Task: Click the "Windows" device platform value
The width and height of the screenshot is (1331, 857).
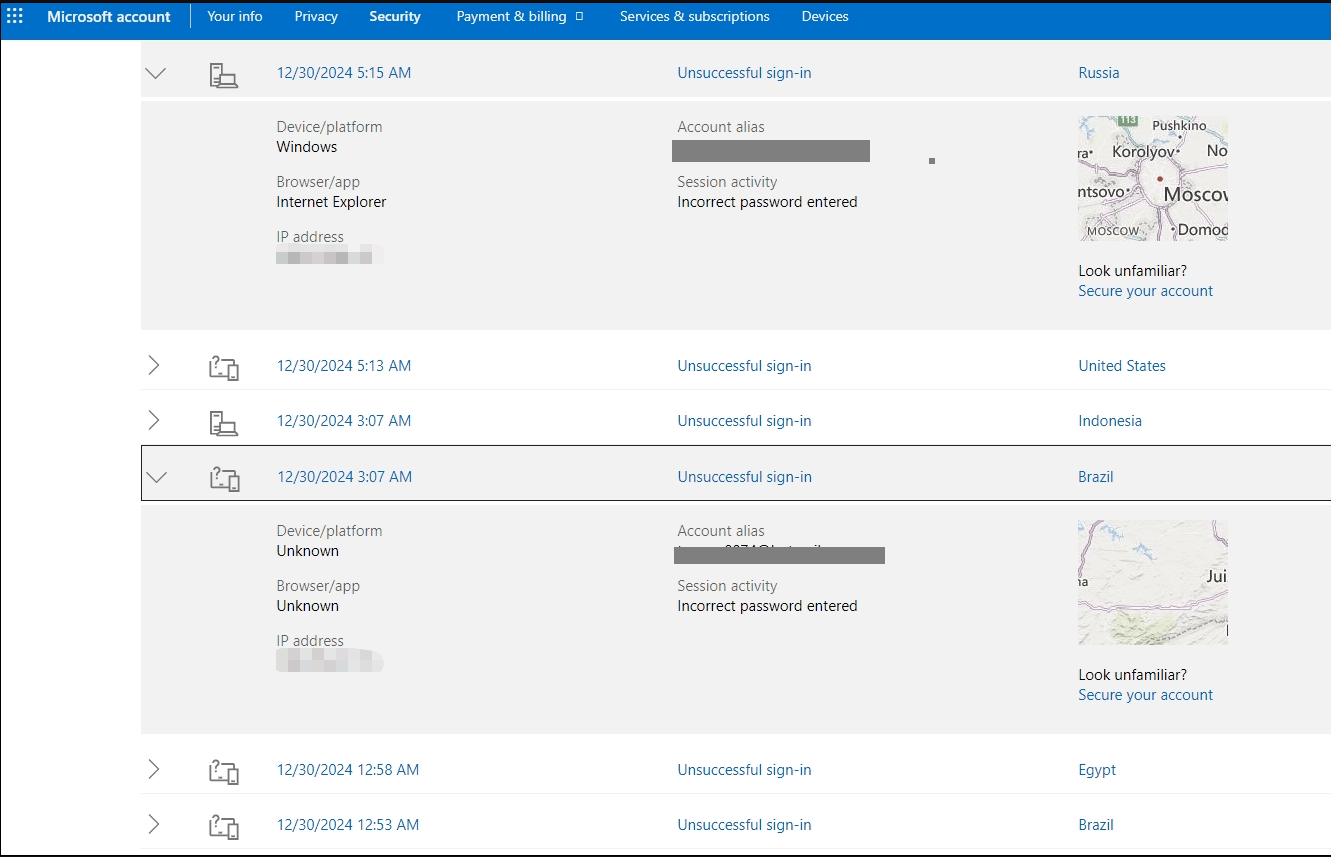Action: pyautogui.click(x=307, y=147)
